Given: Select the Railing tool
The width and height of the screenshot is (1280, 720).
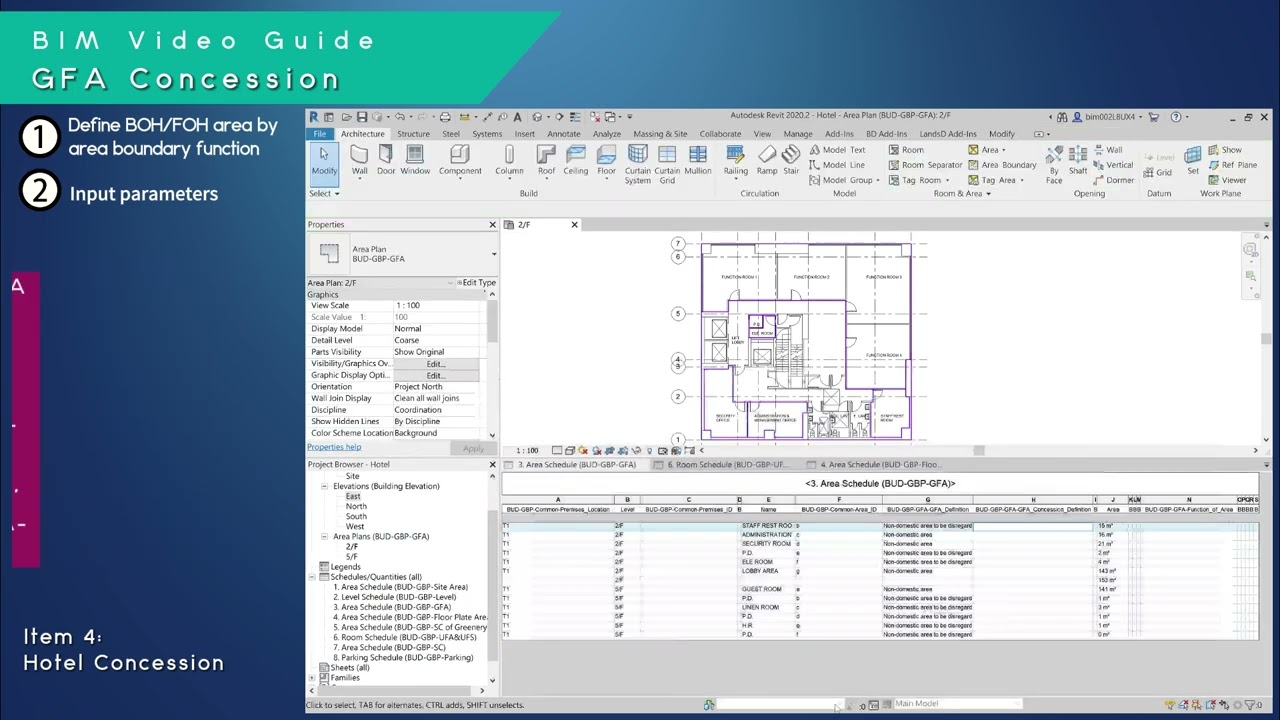Looking at the screenshot, I should click(736, 160).
